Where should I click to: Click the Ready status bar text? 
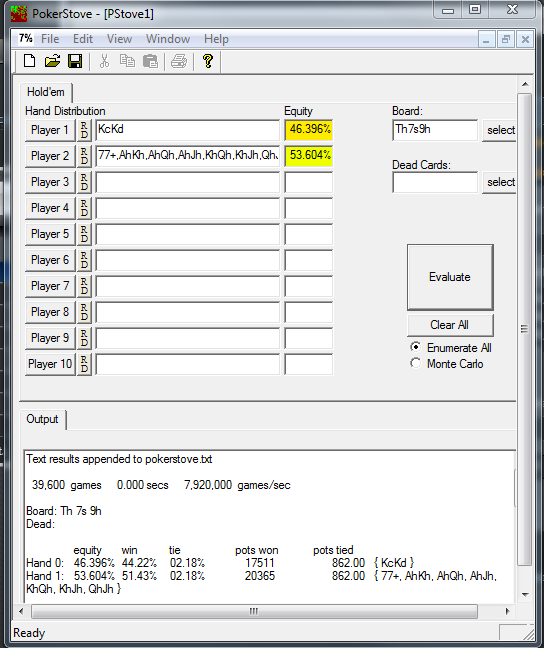point(29,633)
